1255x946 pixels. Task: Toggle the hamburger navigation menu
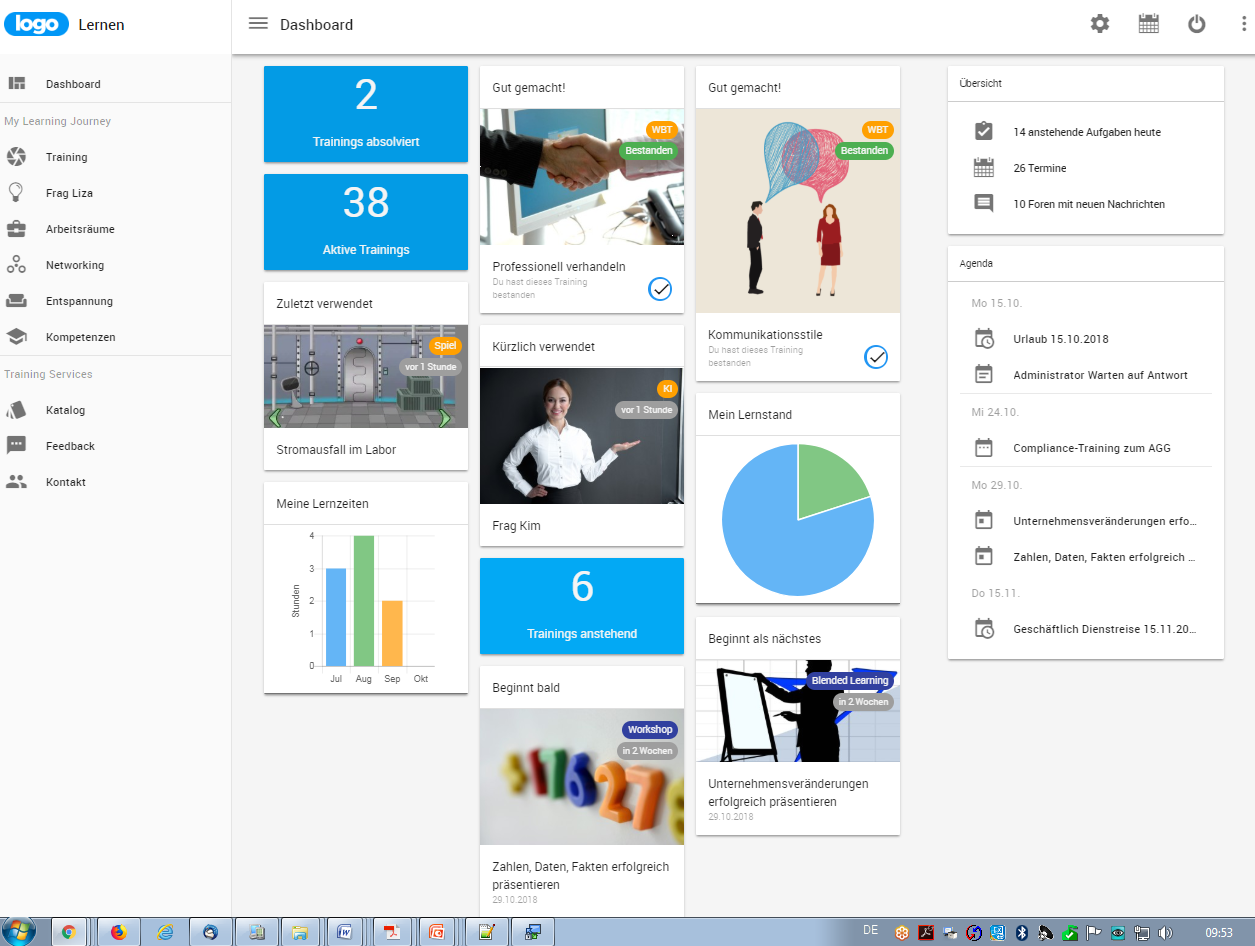click(258, 24)
